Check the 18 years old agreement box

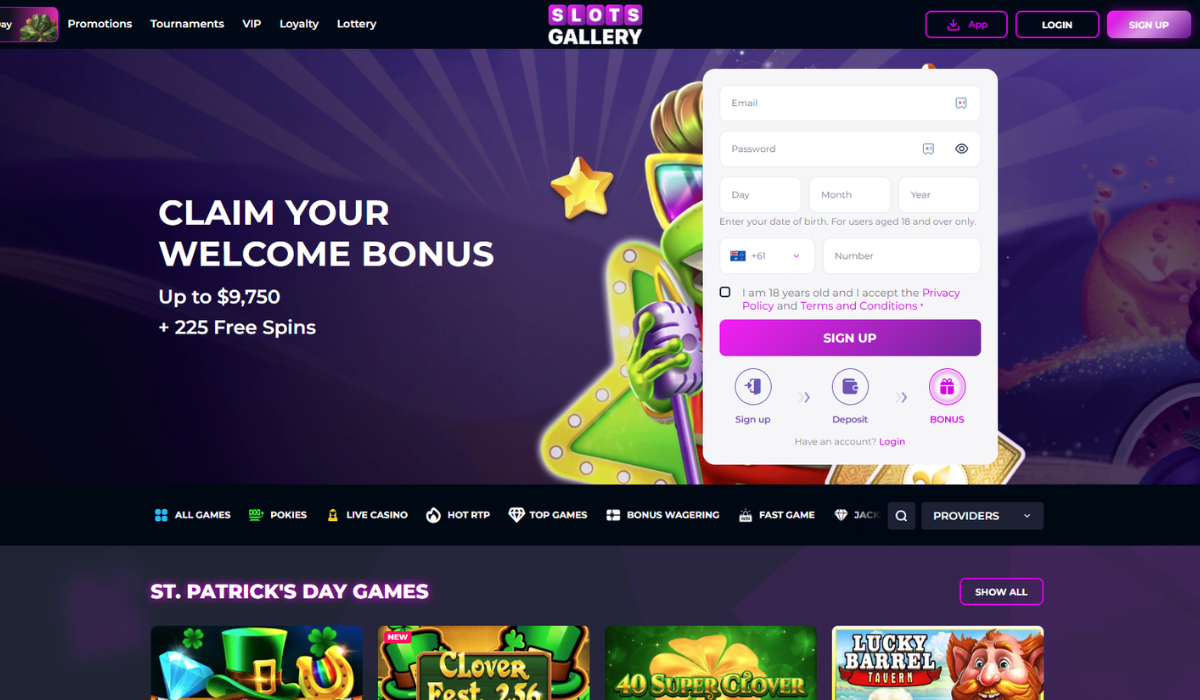click(725, 292)
